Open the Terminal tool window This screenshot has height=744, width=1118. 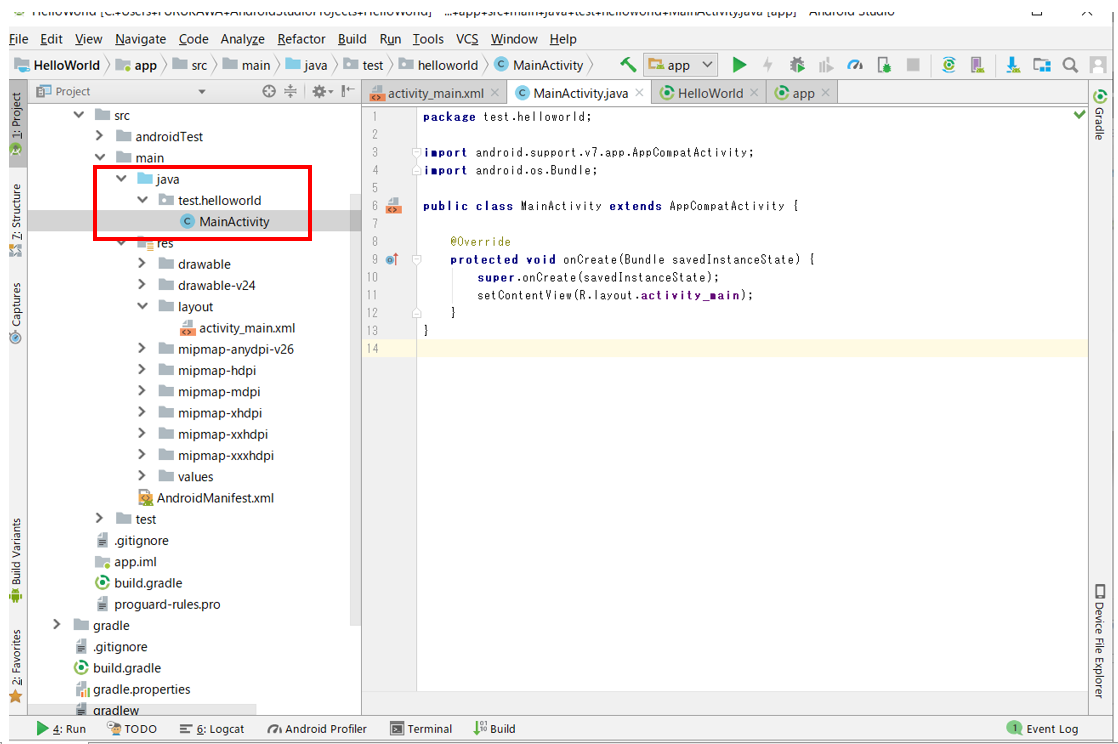point(421,728)
